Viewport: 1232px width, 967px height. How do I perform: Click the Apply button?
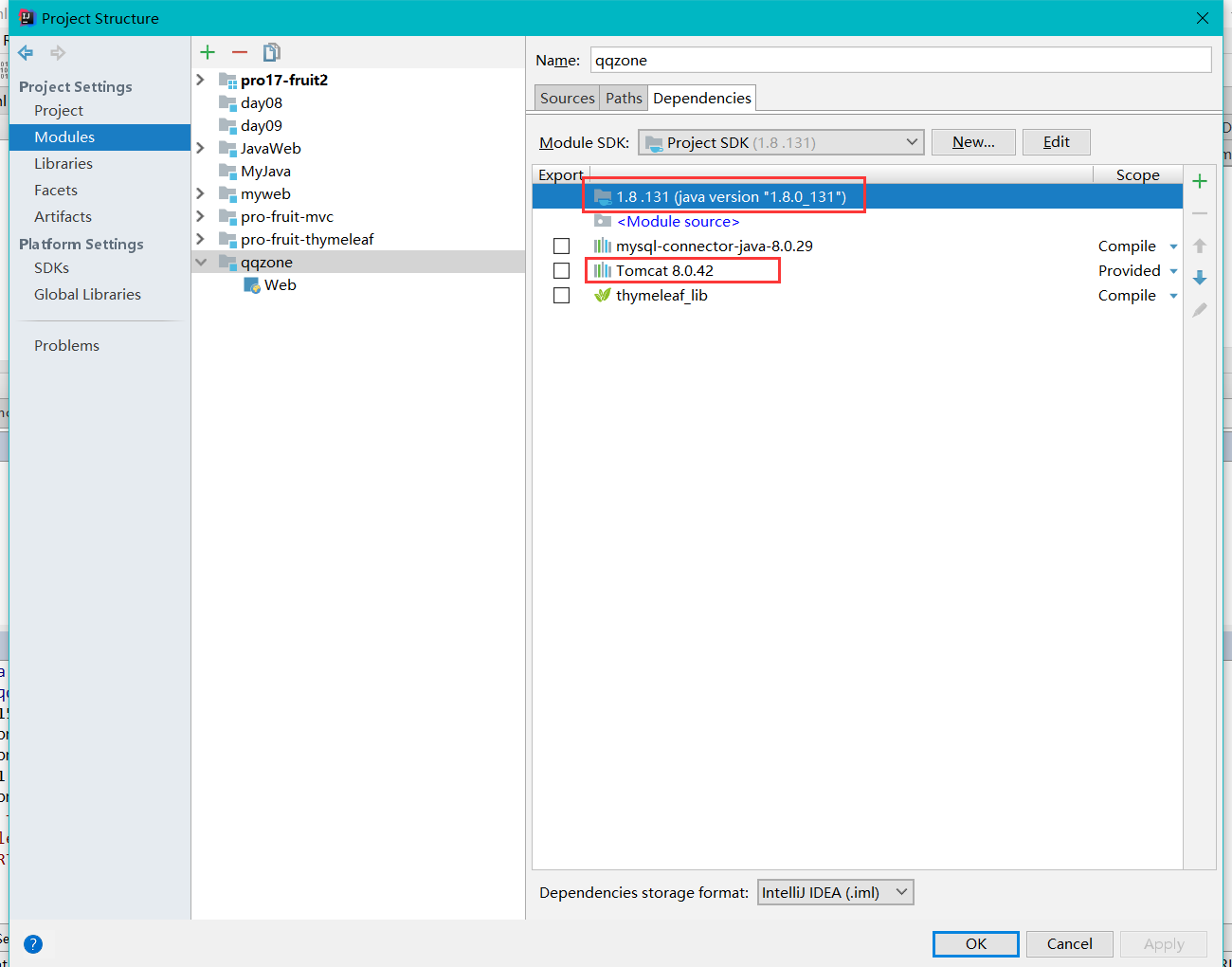pos(1164,944)
